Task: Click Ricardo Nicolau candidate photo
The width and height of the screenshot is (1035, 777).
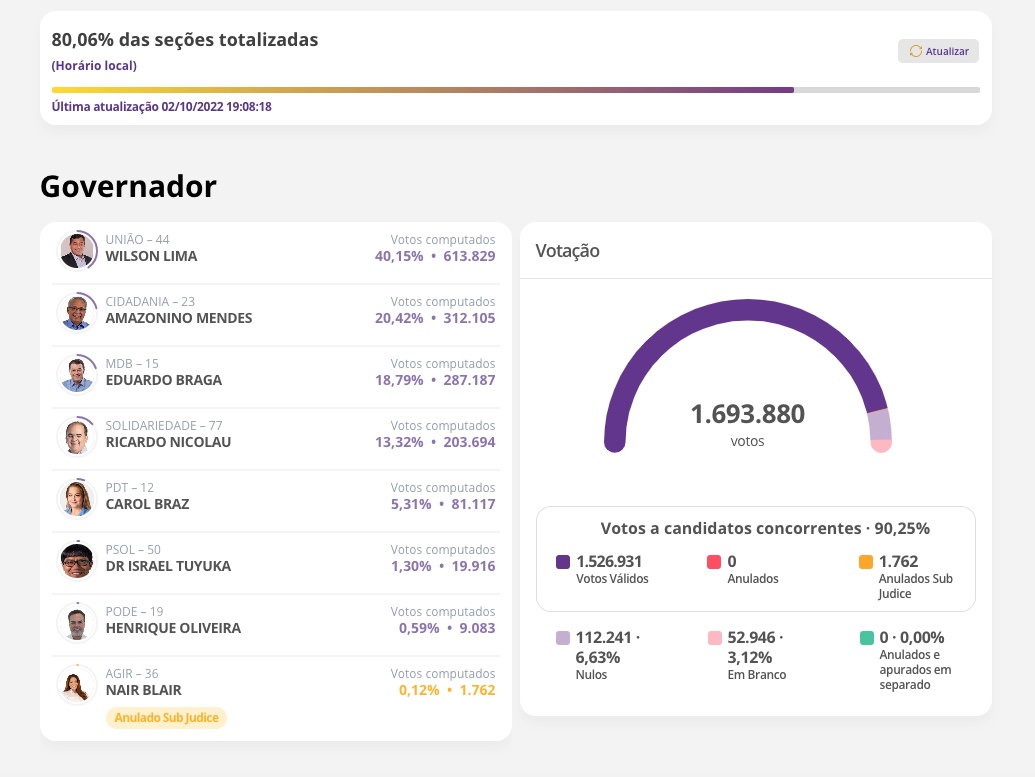Action: point(78,436)
